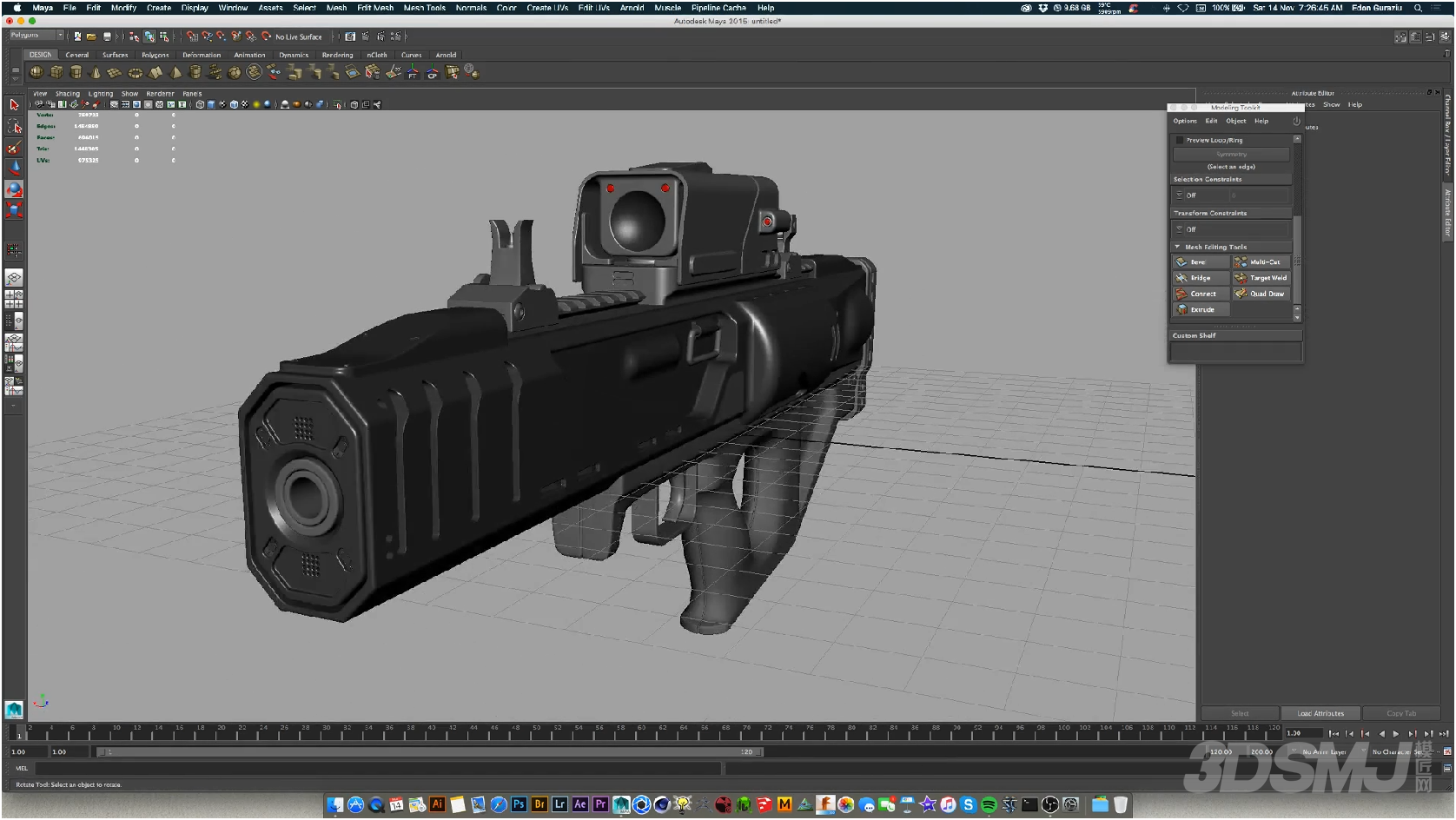Toggle select by hierarchy mode
This screenshot has width=1456, height=820.
pyautogui.click(x=135, y=36)
